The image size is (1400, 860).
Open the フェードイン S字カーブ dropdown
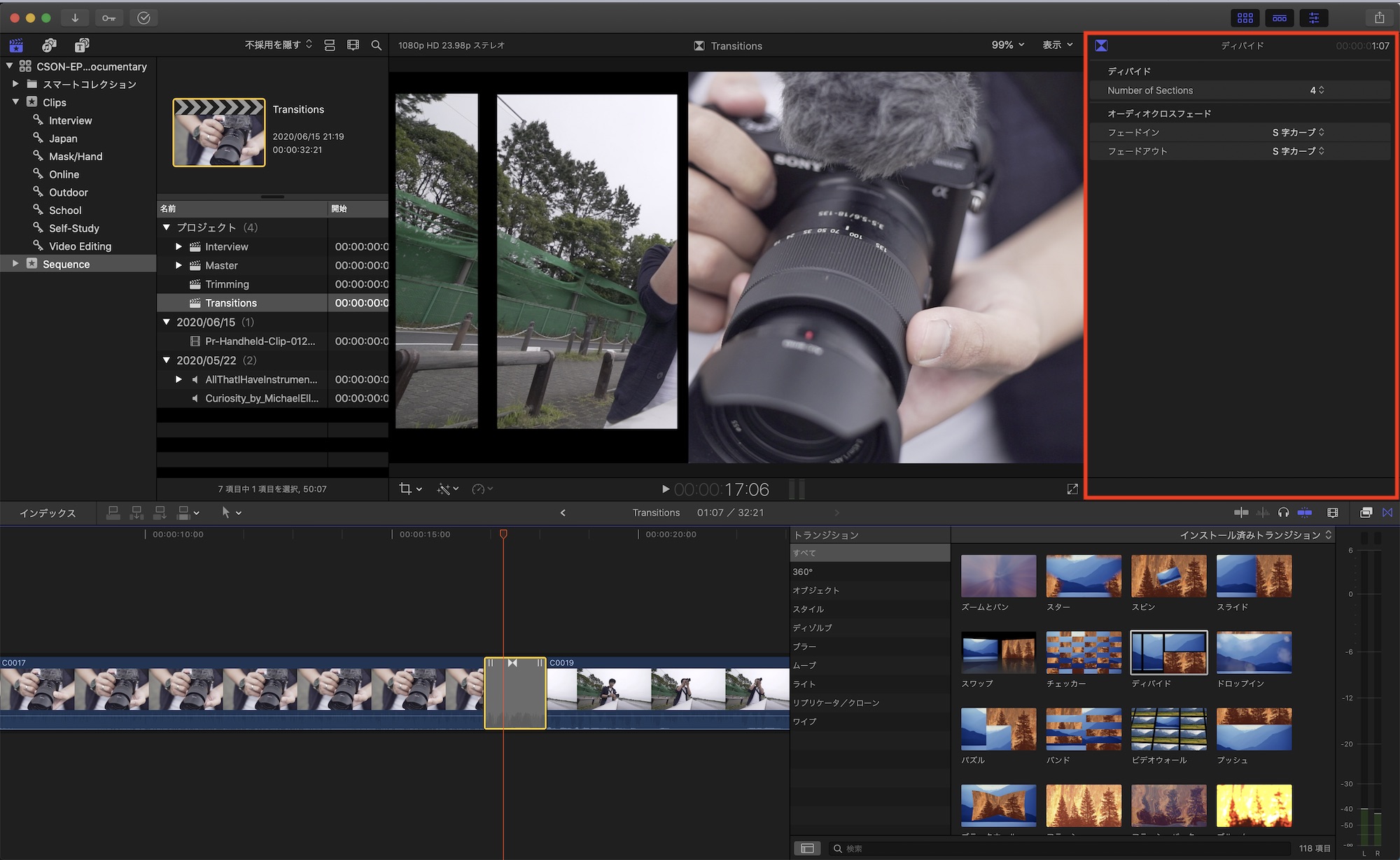tap(1298, 132)
